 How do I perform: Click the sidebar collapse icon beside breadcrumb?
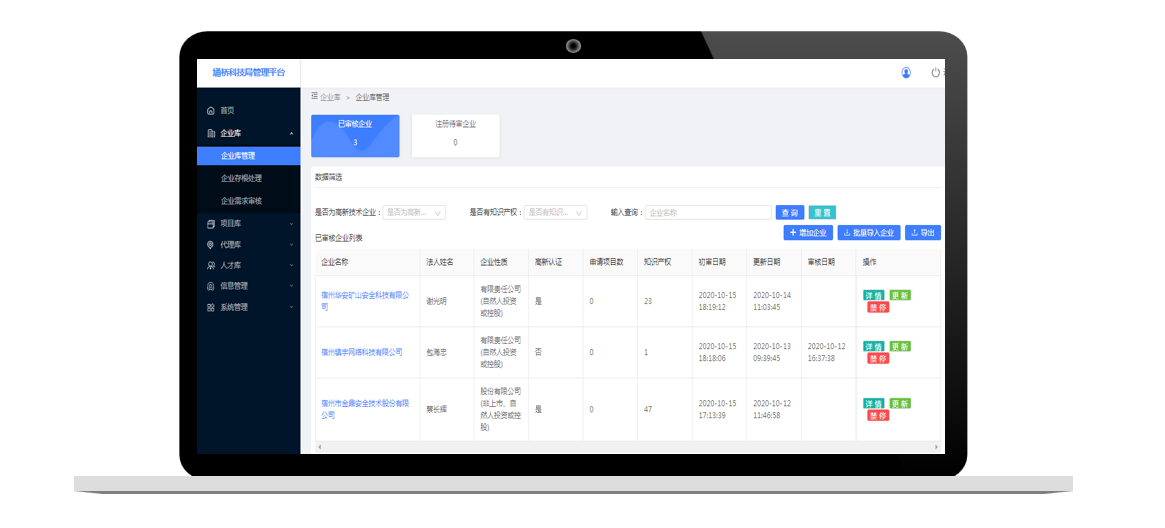[x=314, y=97]
